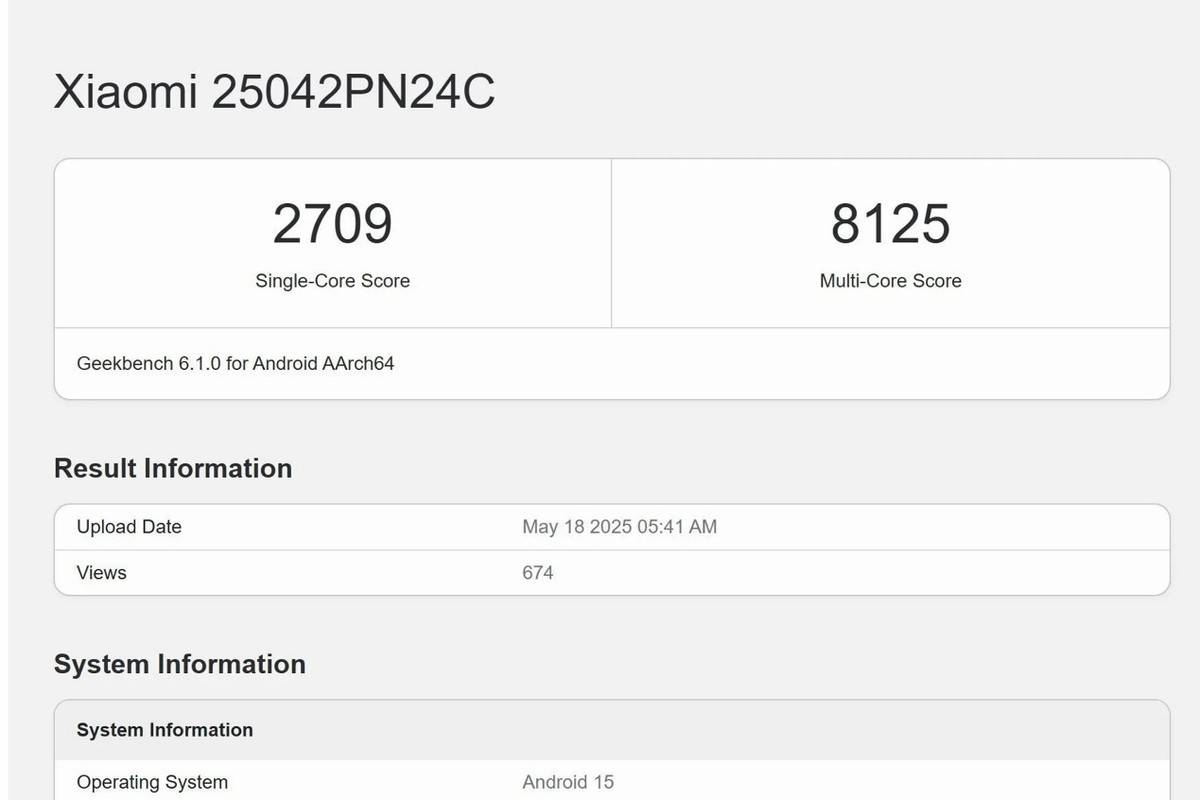Click the System Information table header row
The width and height of the screenshot is (1200, 800).
click(612, 730)
